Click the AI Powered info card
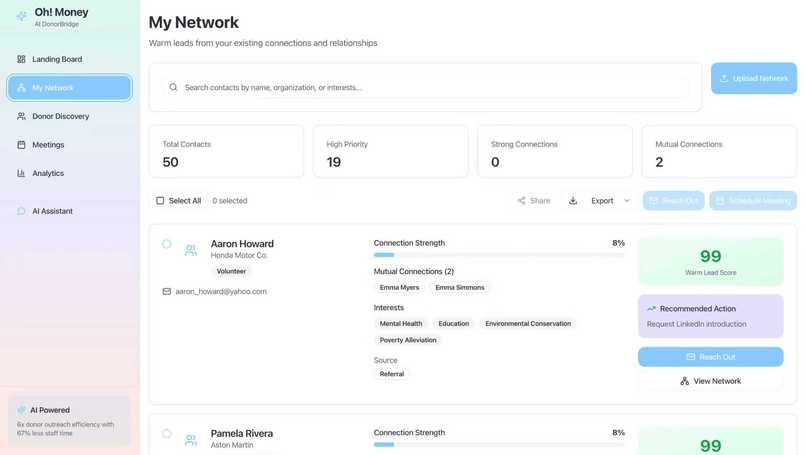Viewport: 806px width, 455px height. [x=69, y=421]
